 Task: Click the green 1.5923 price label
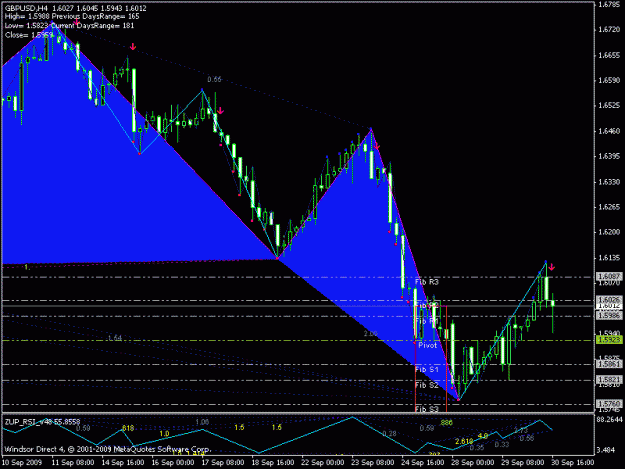coord(610,339)
